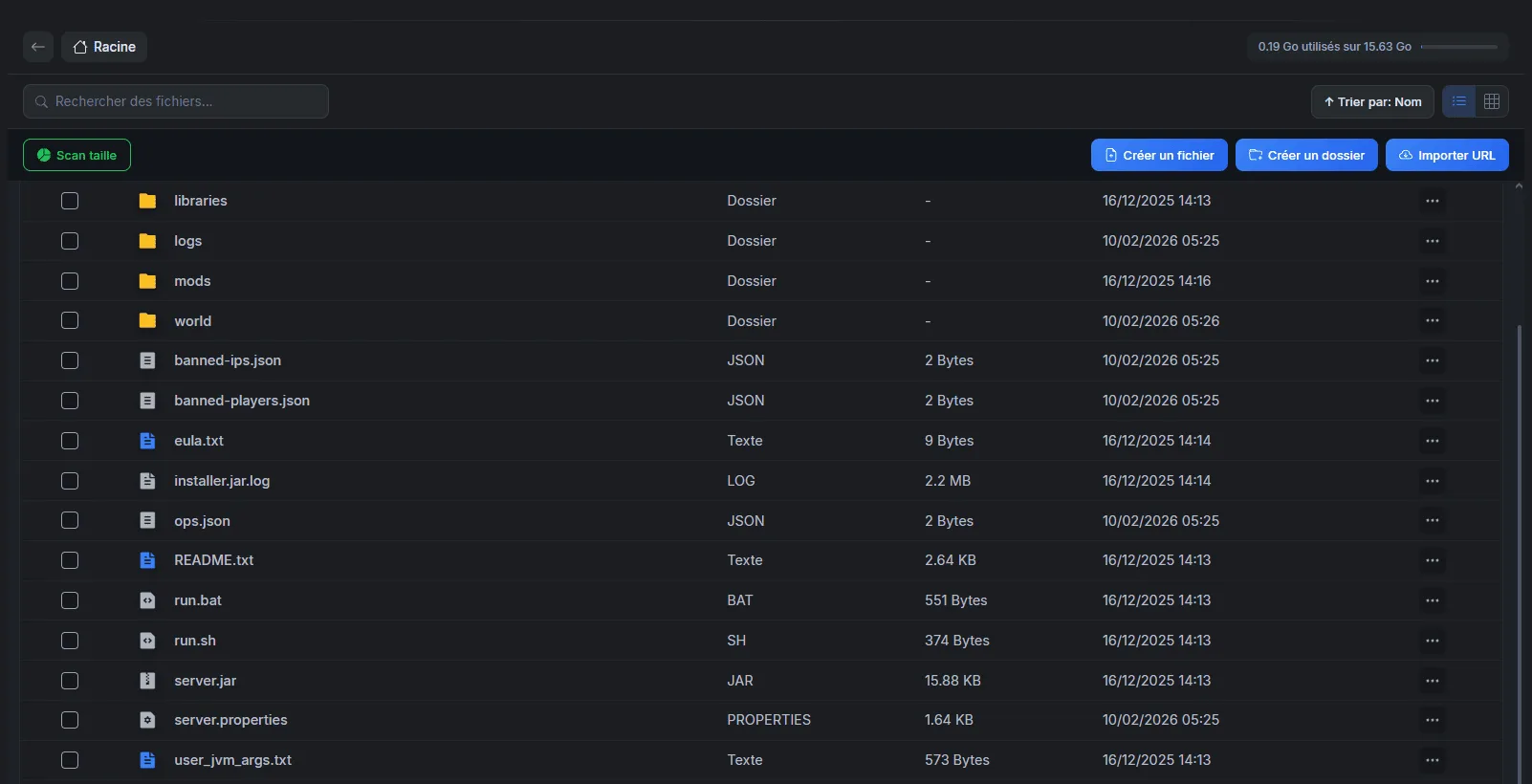Open the logs folder
Viewport: 1532px width, 784px height.
[187, 241]
